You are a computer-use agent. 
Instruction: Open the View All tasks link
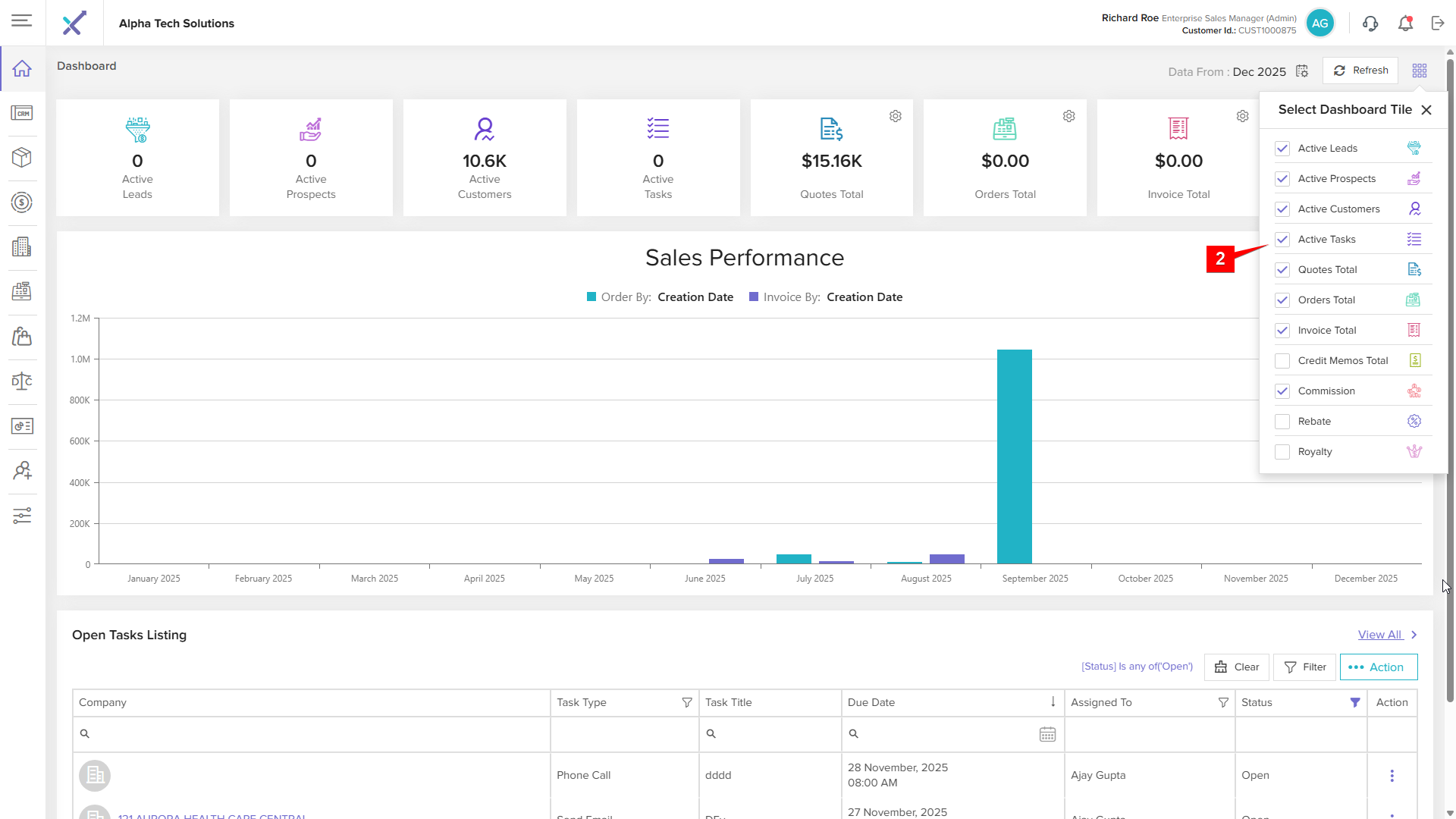point(1379,635)
